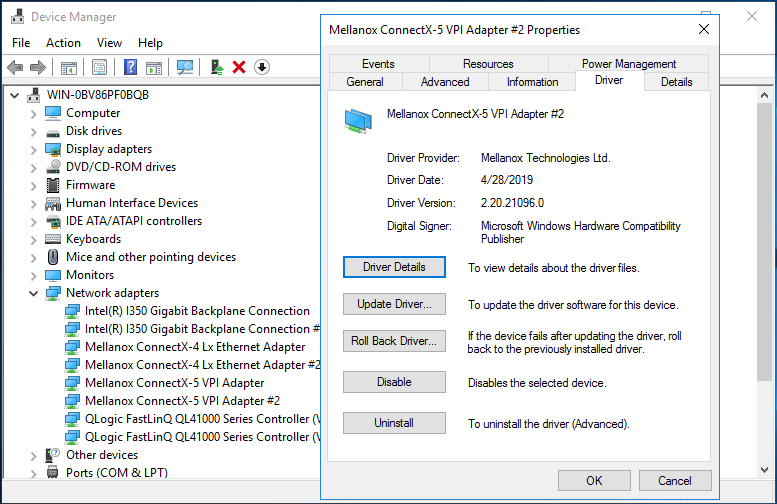The width and height of the screenshot is (777, 504).
Task: Click Scan for hardware changes icon
Action: 185,67
